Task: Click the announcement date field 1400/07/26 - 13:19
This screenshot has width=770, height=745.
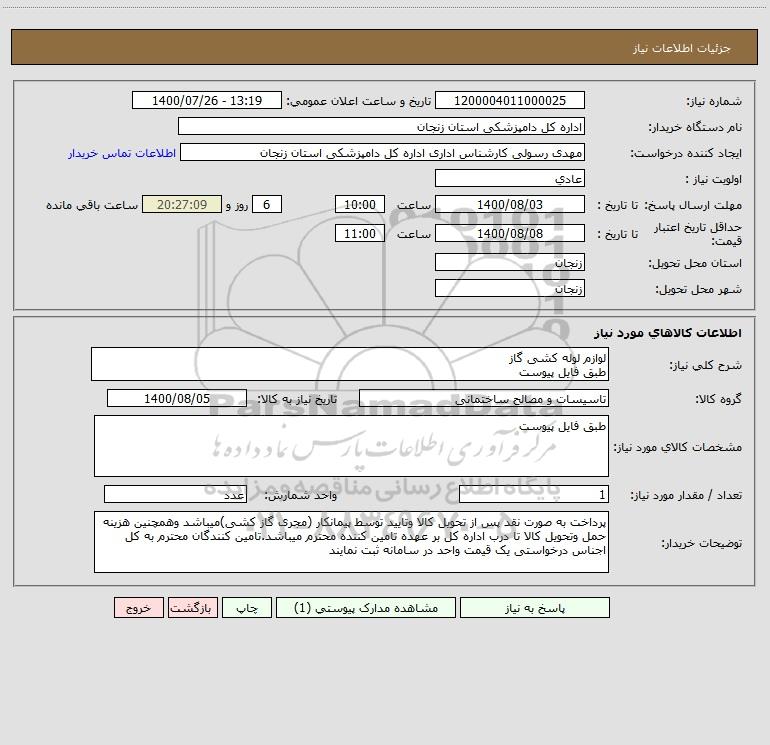Action: pyautogui.click(x=207, y=100)
